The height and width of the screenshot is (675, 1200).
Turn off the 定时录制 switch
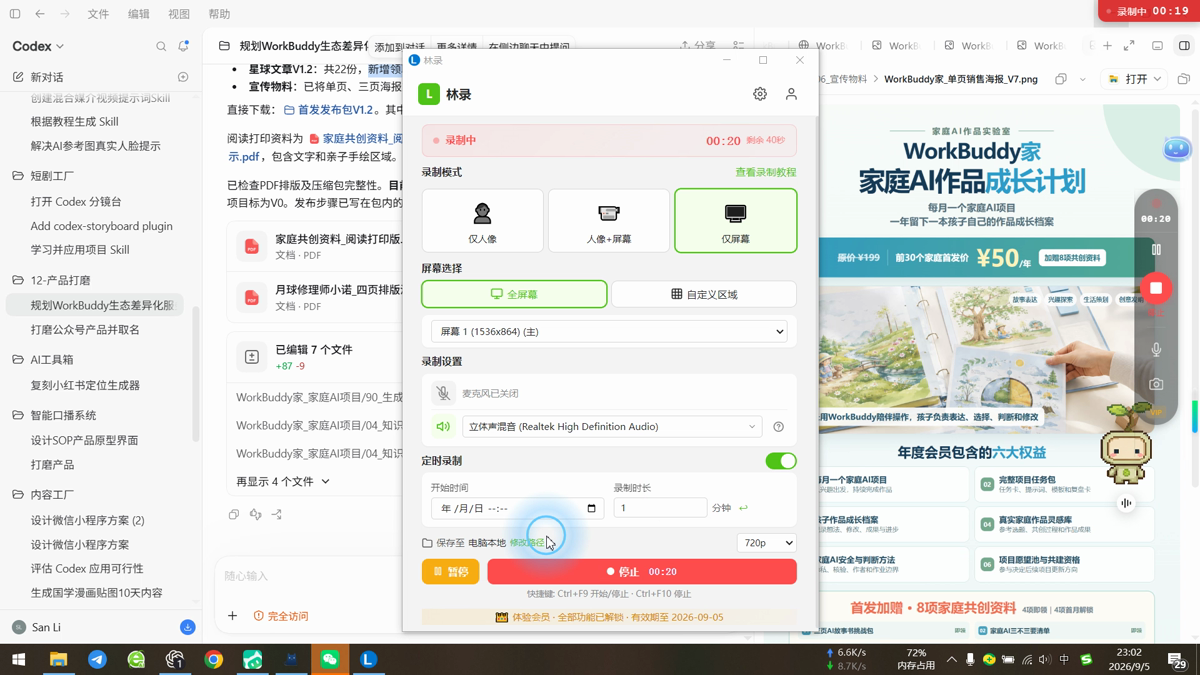coord(781,461)
